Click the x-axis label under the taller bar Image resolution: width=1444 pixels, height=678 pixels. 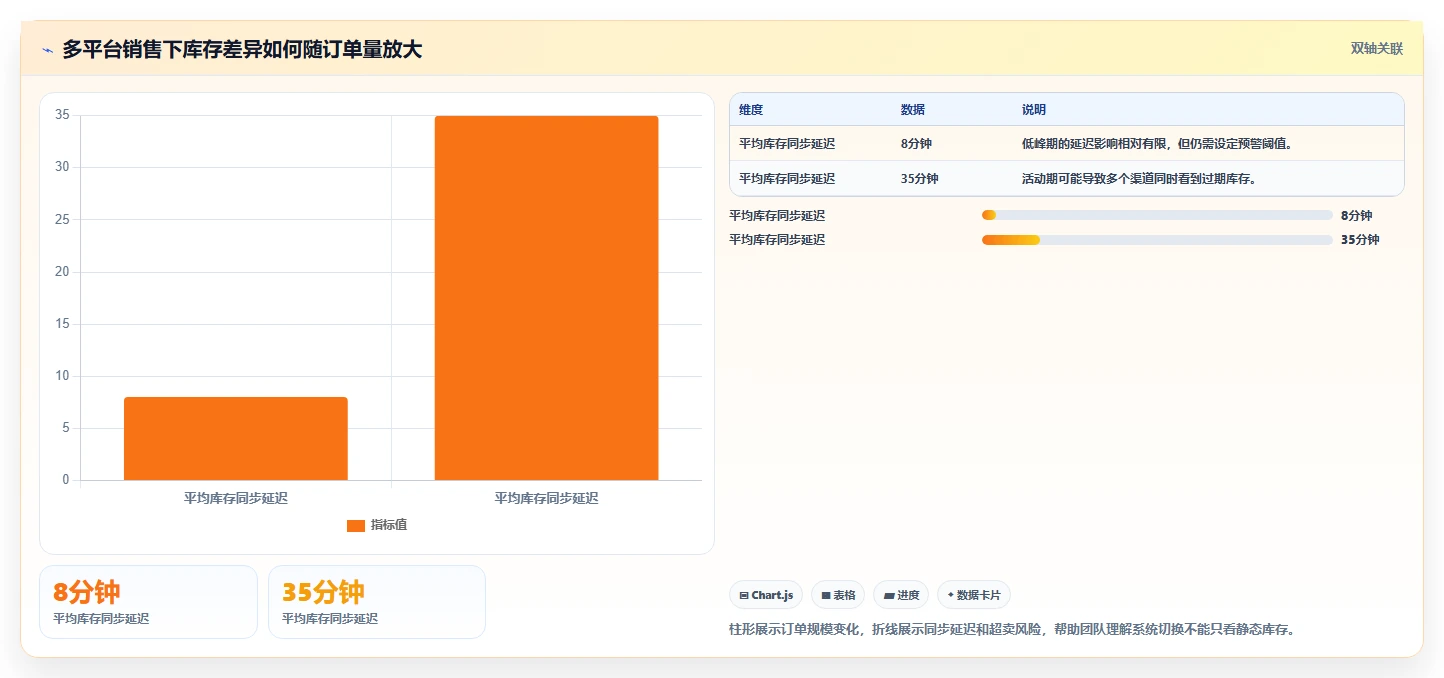[546, 498]
